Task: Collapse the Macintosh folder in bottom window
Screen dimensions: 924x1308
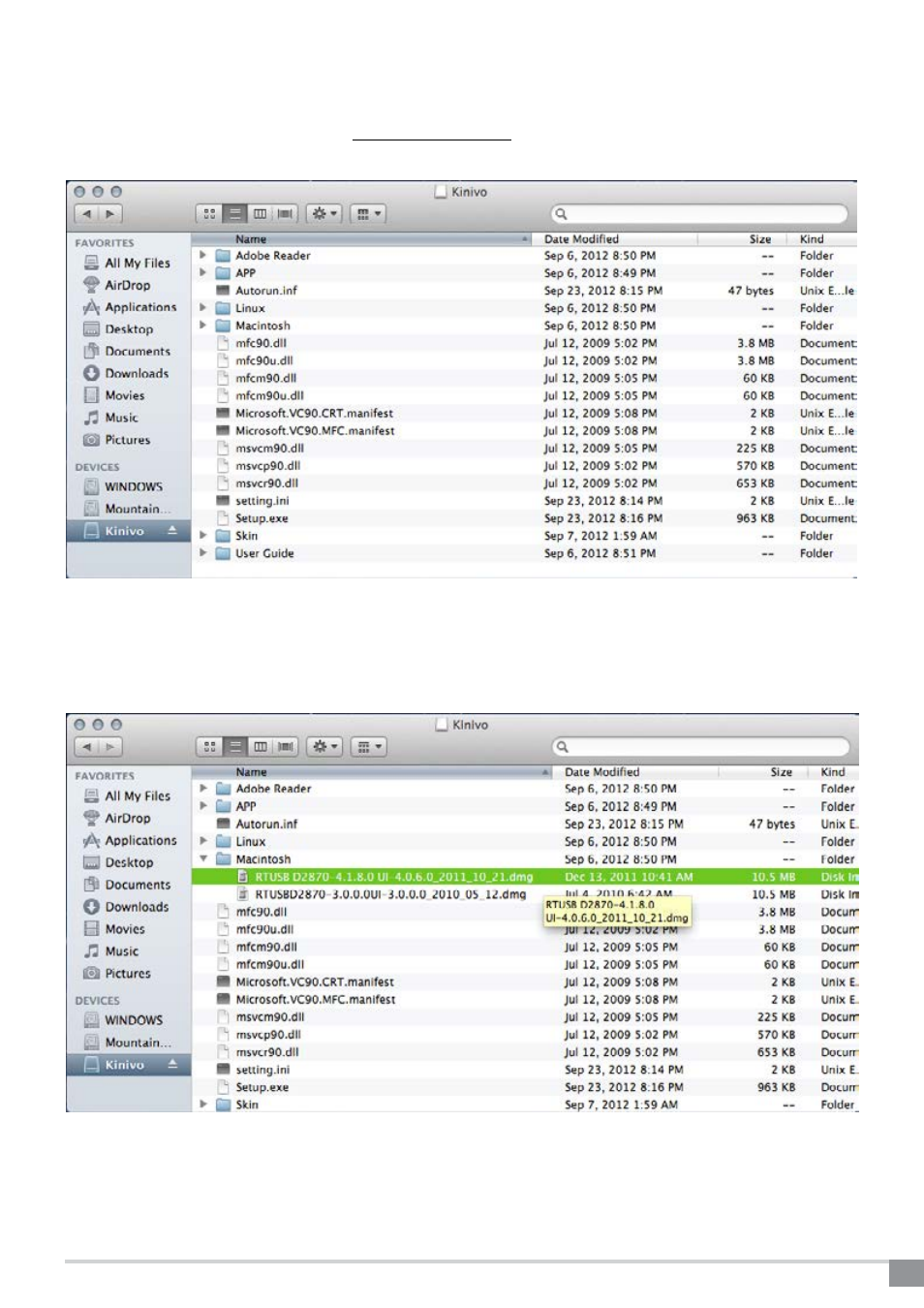Action: pos(203,858)
